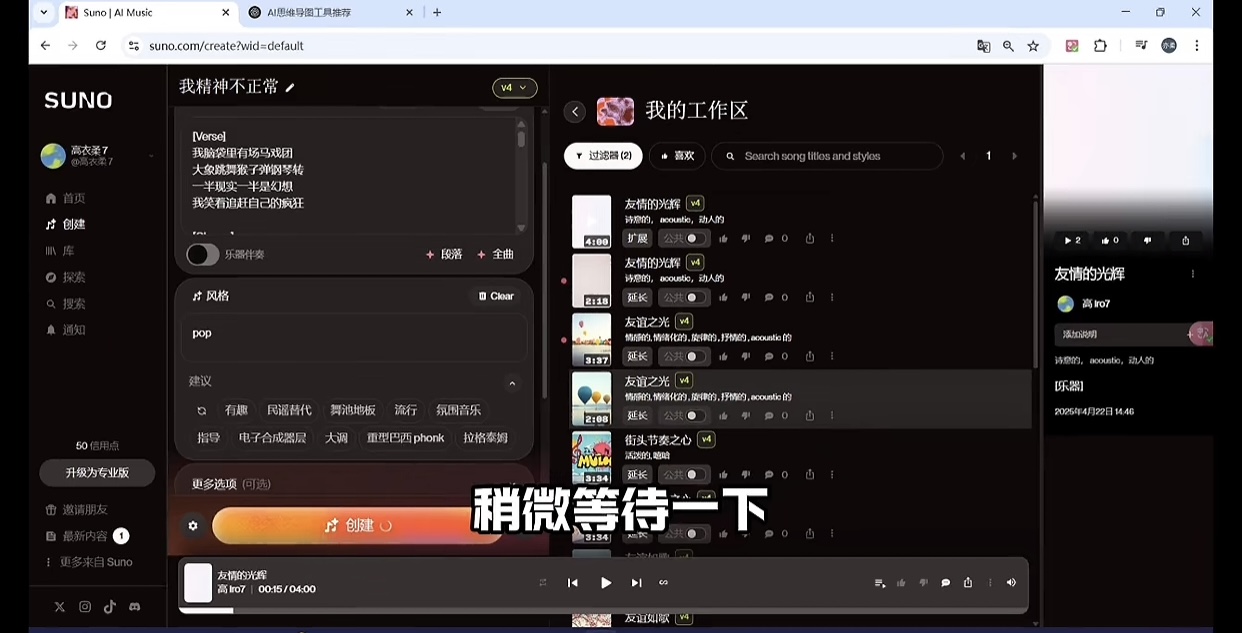Click the TikTok icon in sidebar footer
Screen dimensions: 1242x633
tap(109, 607)
